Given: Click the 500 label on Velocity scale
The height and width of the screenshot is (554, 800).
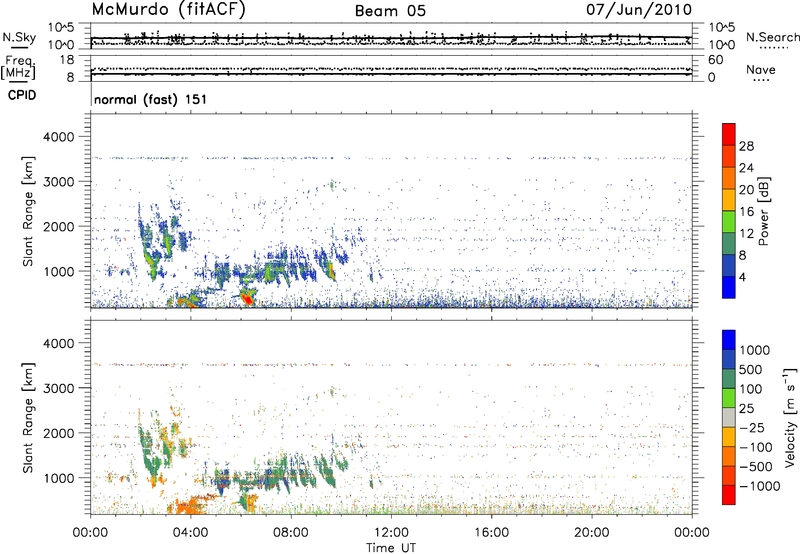Looking at the screenshot, I should coord(751,370).
